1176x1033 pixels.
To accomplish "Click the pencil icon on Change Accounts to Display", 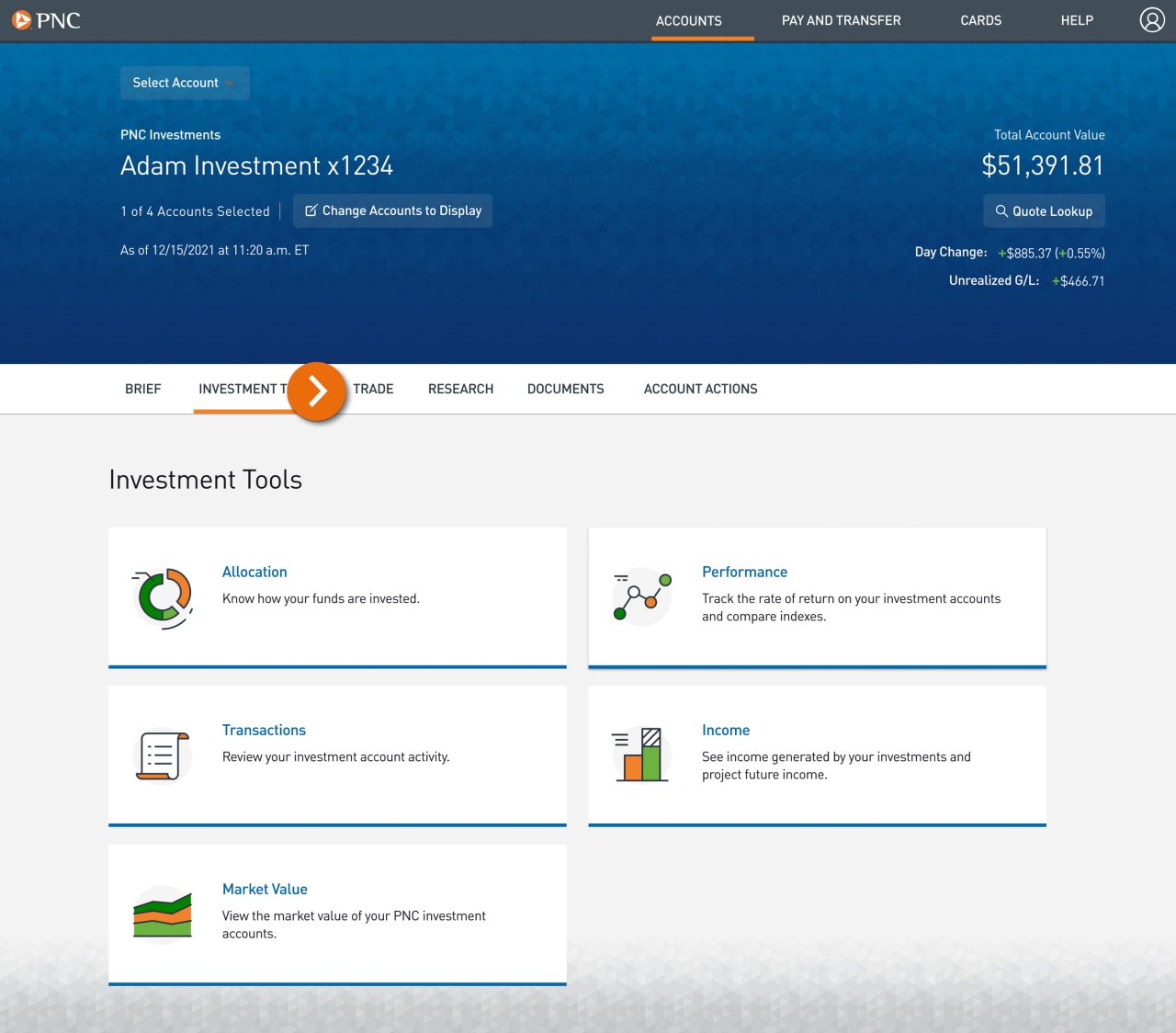I will tap(311, 210).
